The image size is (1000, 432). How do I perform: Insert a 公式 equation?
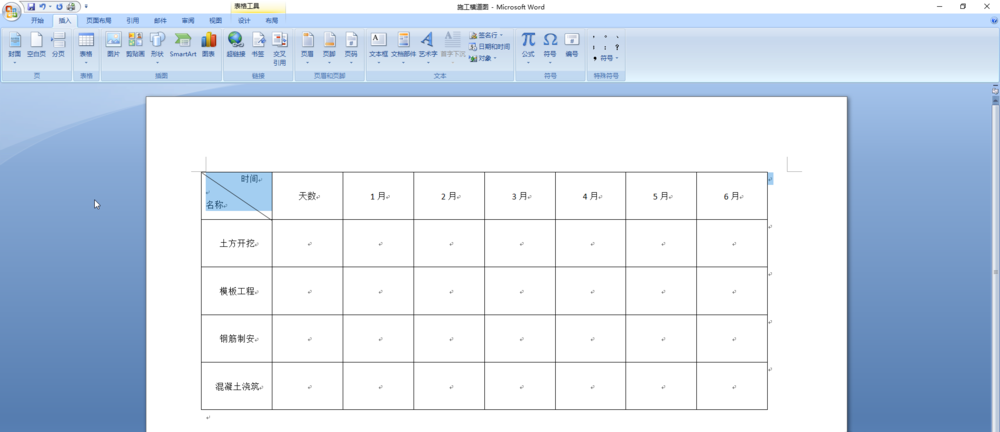point(528,47)
